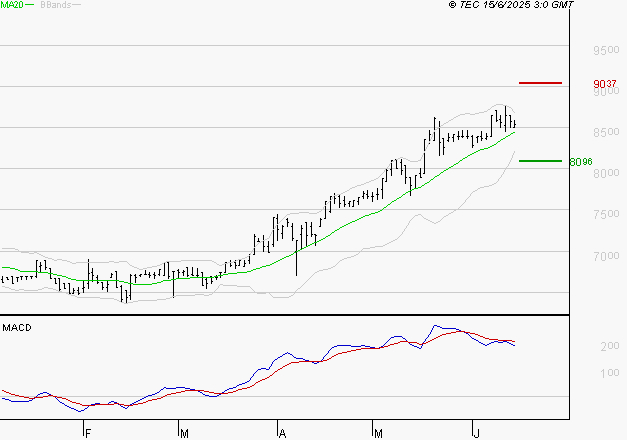Click the F month marker on time axis

pyautogui.click(x=88, y=433)
